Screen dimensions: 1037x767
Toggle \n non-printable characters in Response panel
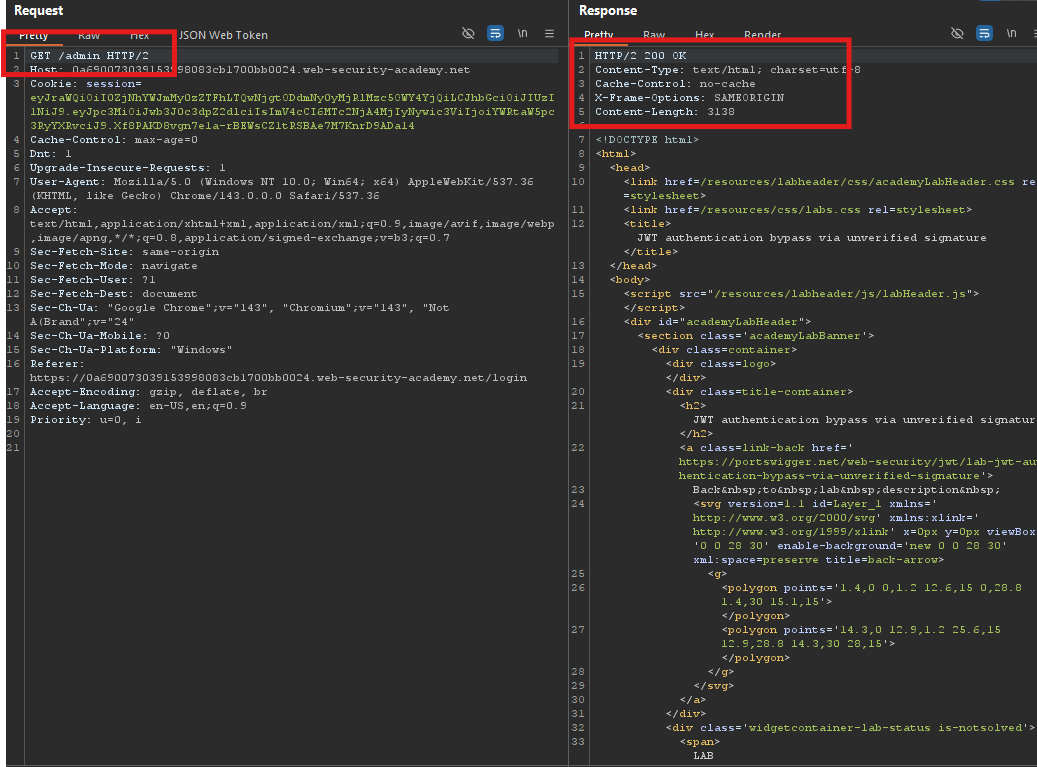point(1011,33)
